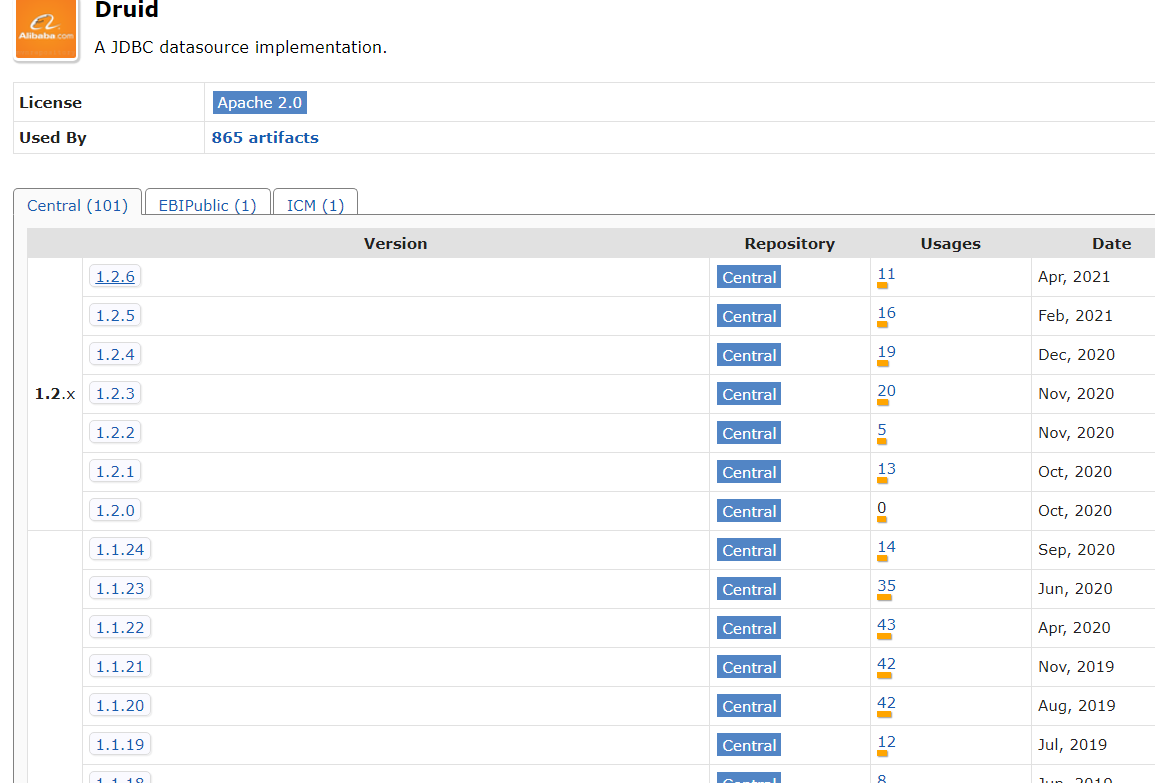Click the Central badge next to 1.1.22
1155x783 pixels.
[748, 628]
